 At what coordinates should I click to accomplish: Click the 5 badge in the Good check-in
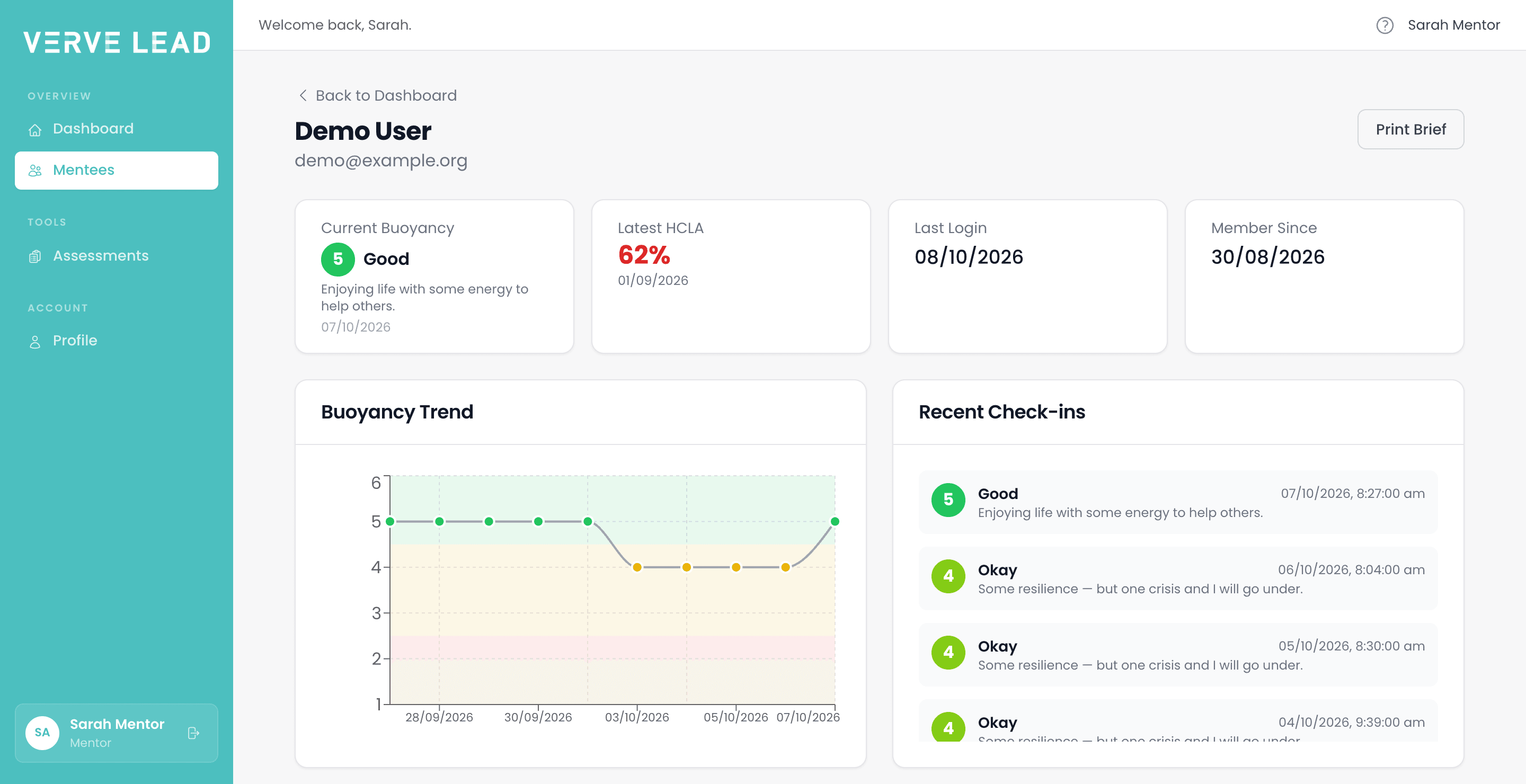948,500
